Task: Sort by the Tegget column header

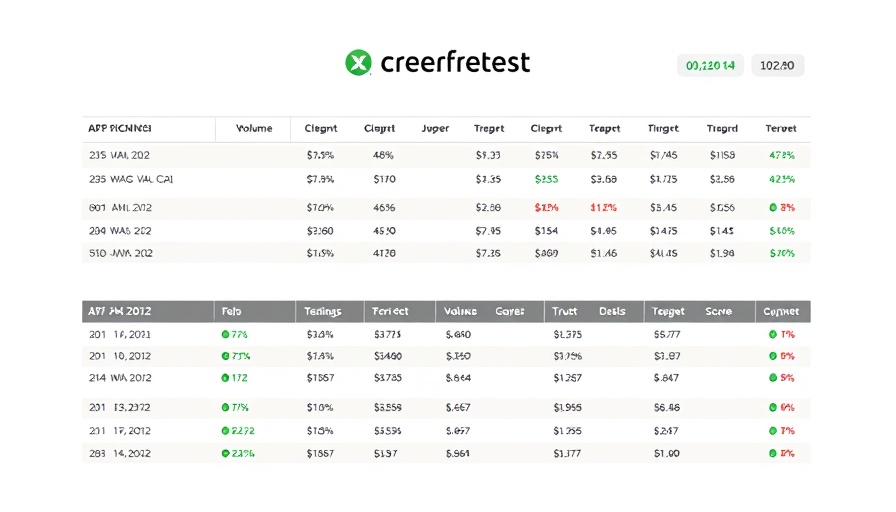Action: coord(668,311)
